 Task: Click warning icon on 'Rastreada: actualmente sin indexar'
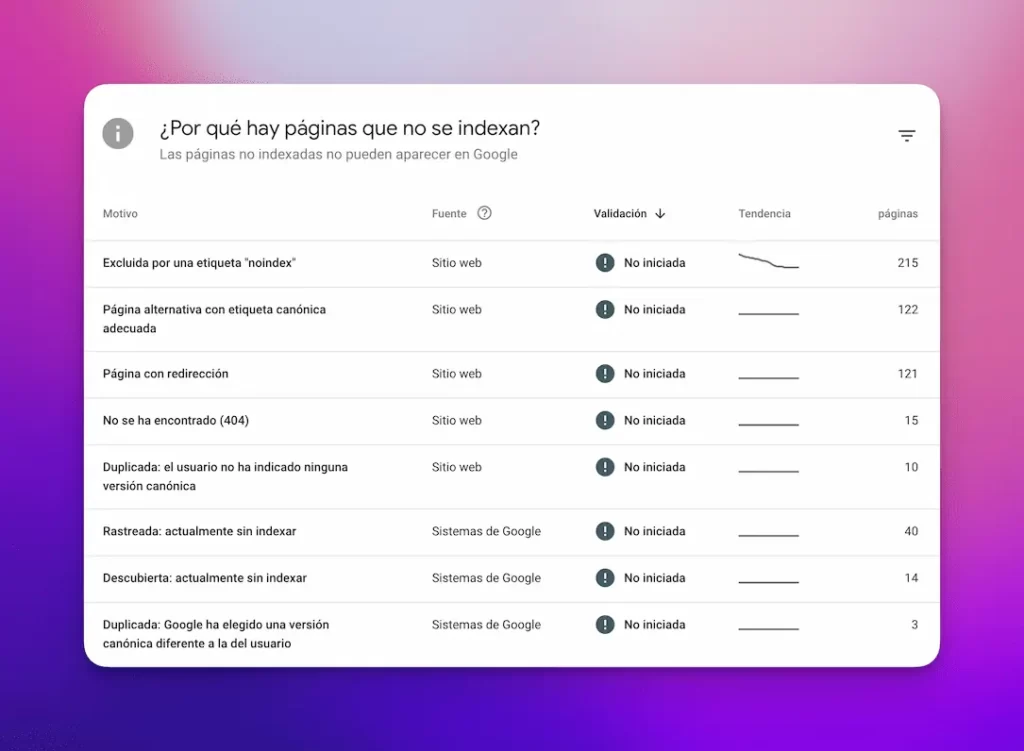(x=604, y=531)
